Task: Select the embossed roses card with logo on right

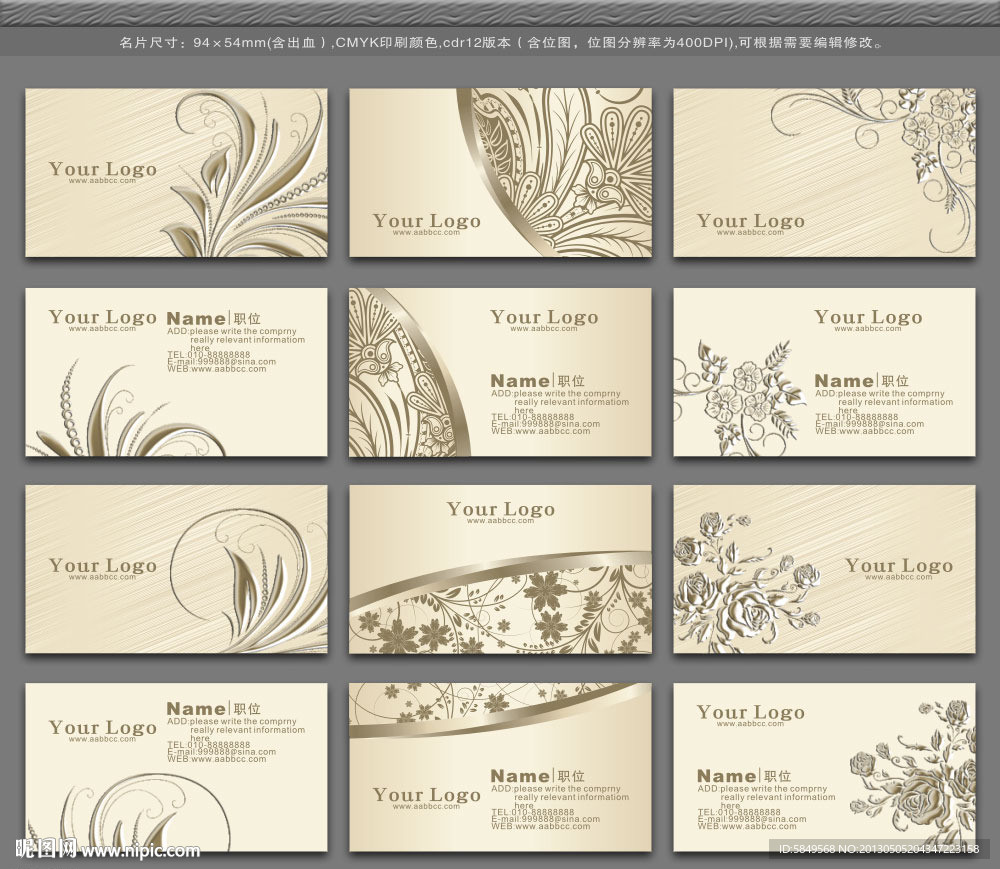Action: tap(825, 569)
